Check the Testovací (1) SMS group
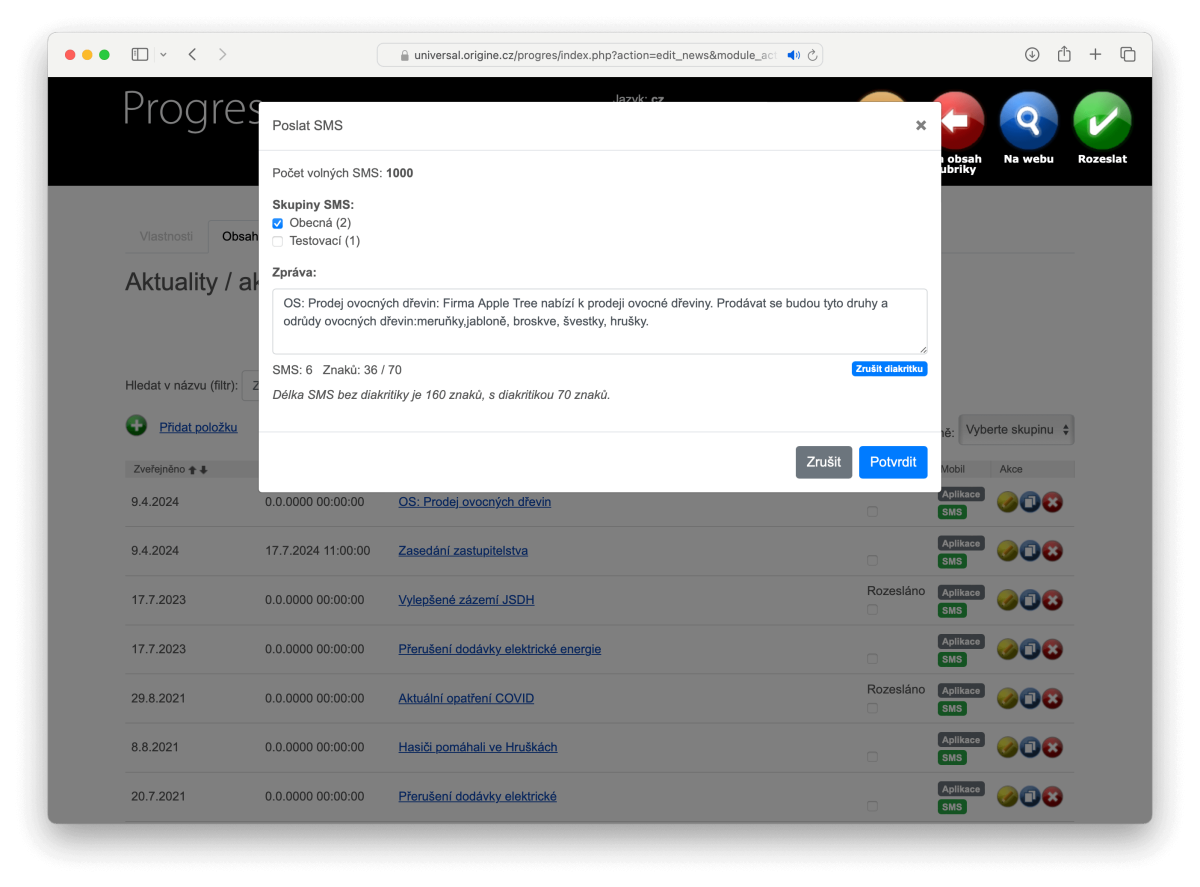 (278, 241)
